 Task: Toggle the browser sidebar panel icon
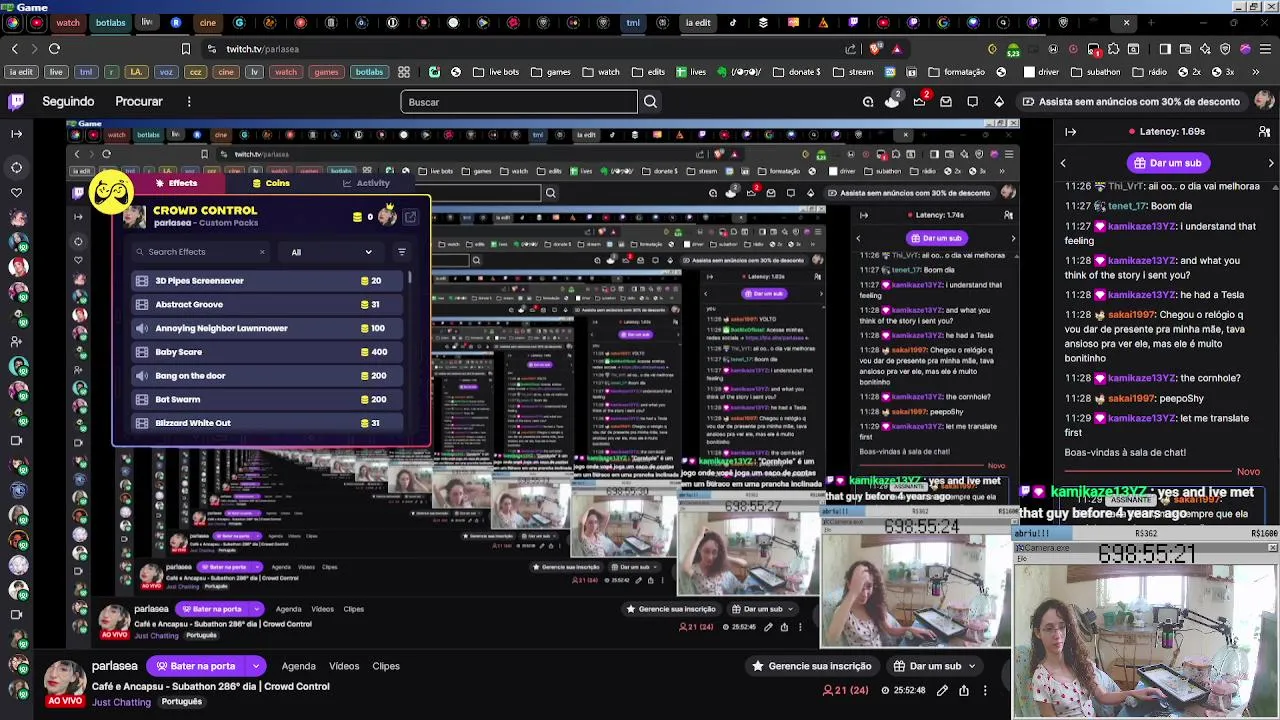pyautogui.click(x=1165, y=48)
